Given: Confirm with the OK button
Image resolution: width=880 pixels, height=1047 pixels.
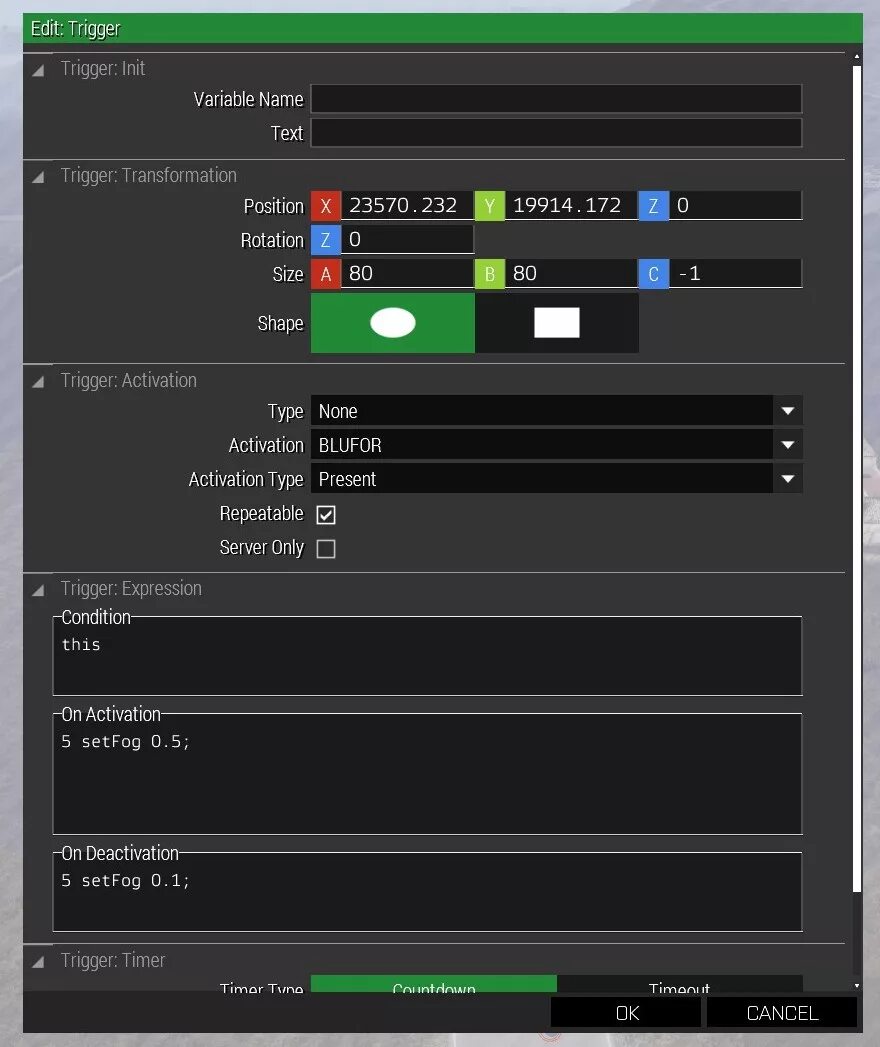Looking at the screenshot, I should tap(626, 1012).
